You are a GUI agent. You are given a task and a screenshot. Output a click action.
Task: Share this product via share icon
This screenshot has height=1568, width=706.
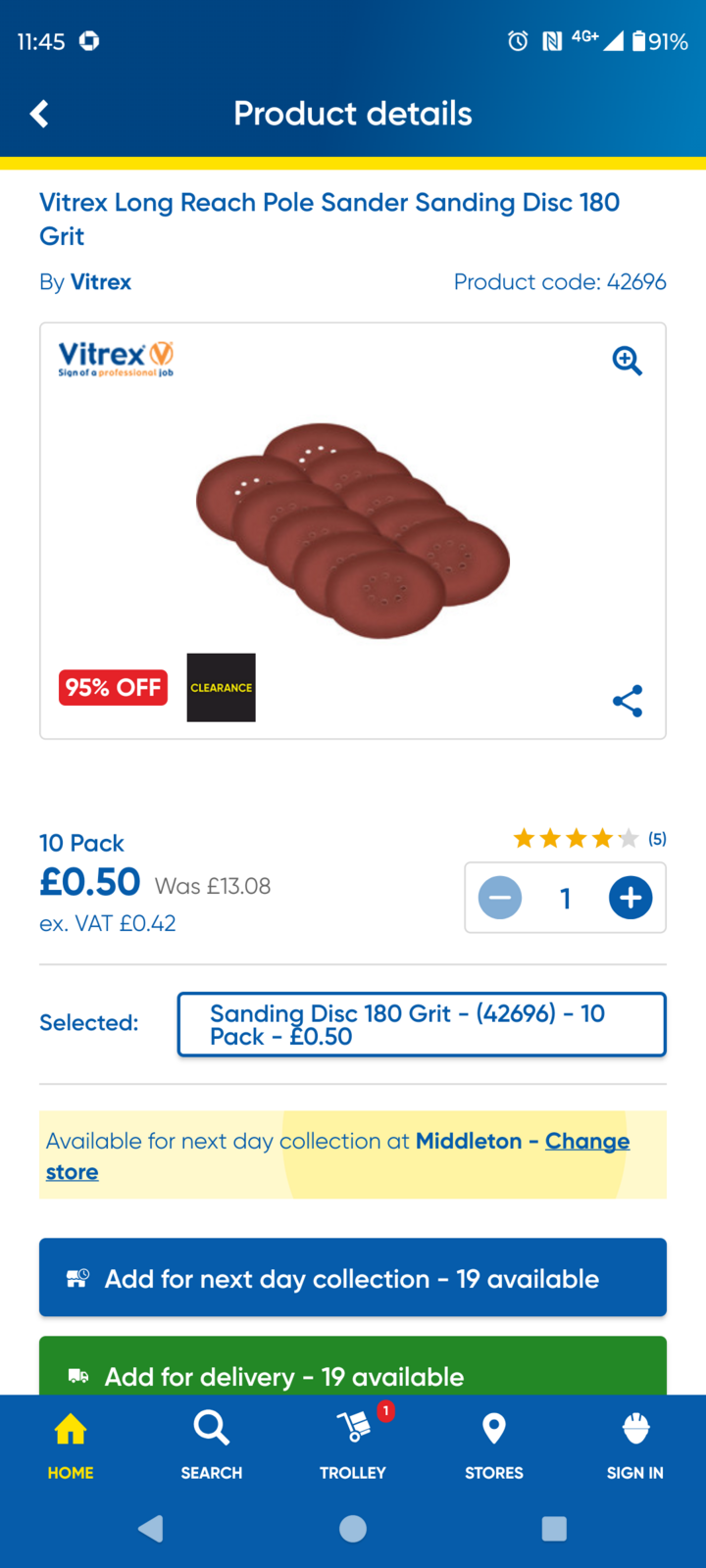(627, 701)
